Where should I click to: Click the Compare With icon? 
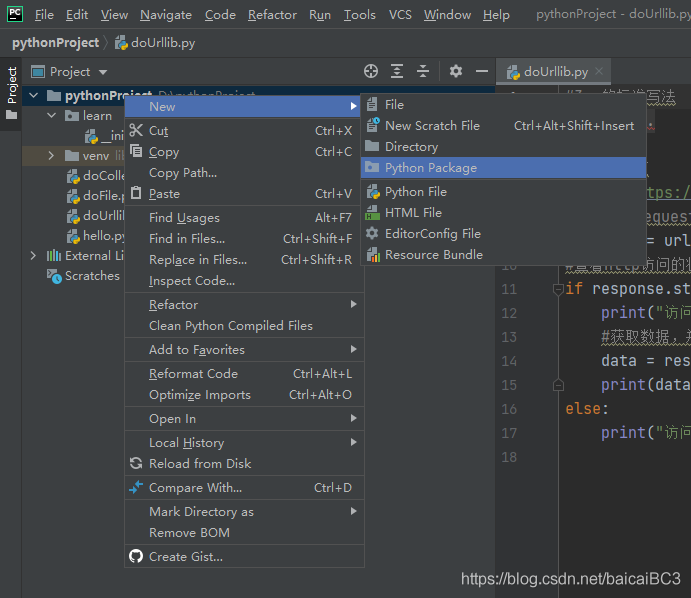coord(137,487)
